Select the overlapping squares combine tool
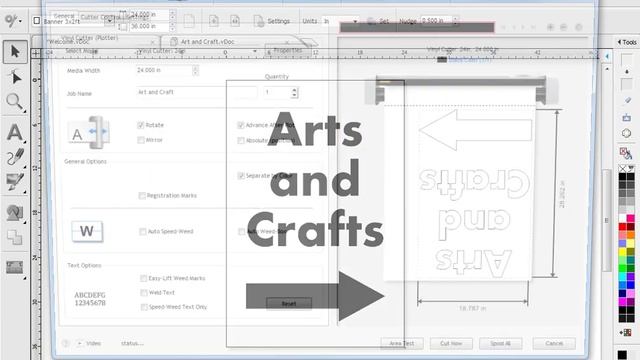 tap(15, 237)
